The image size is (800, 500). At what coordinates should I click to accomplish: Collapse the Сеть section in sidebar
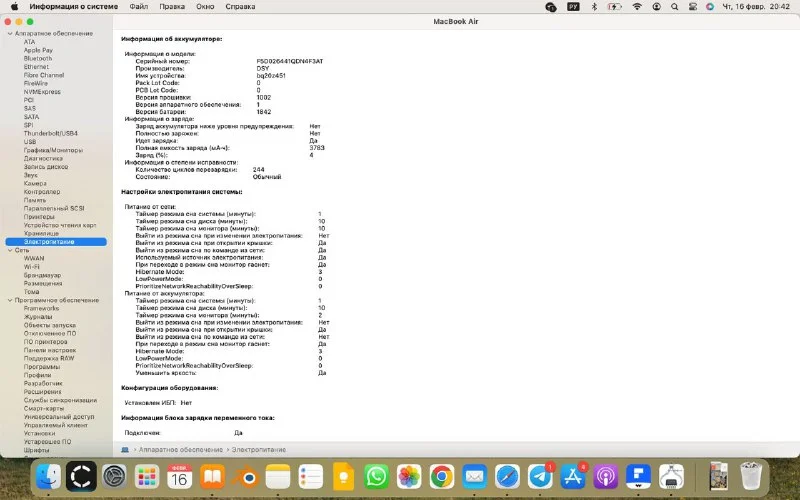10,249
